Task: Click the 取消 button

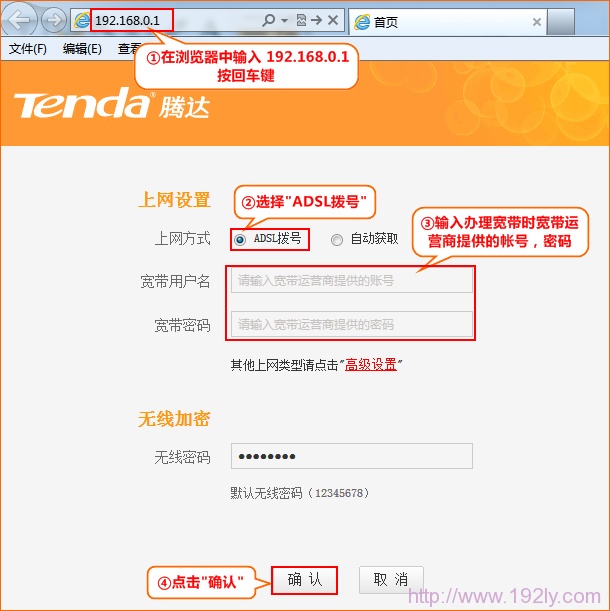Action: pos(391,580)
